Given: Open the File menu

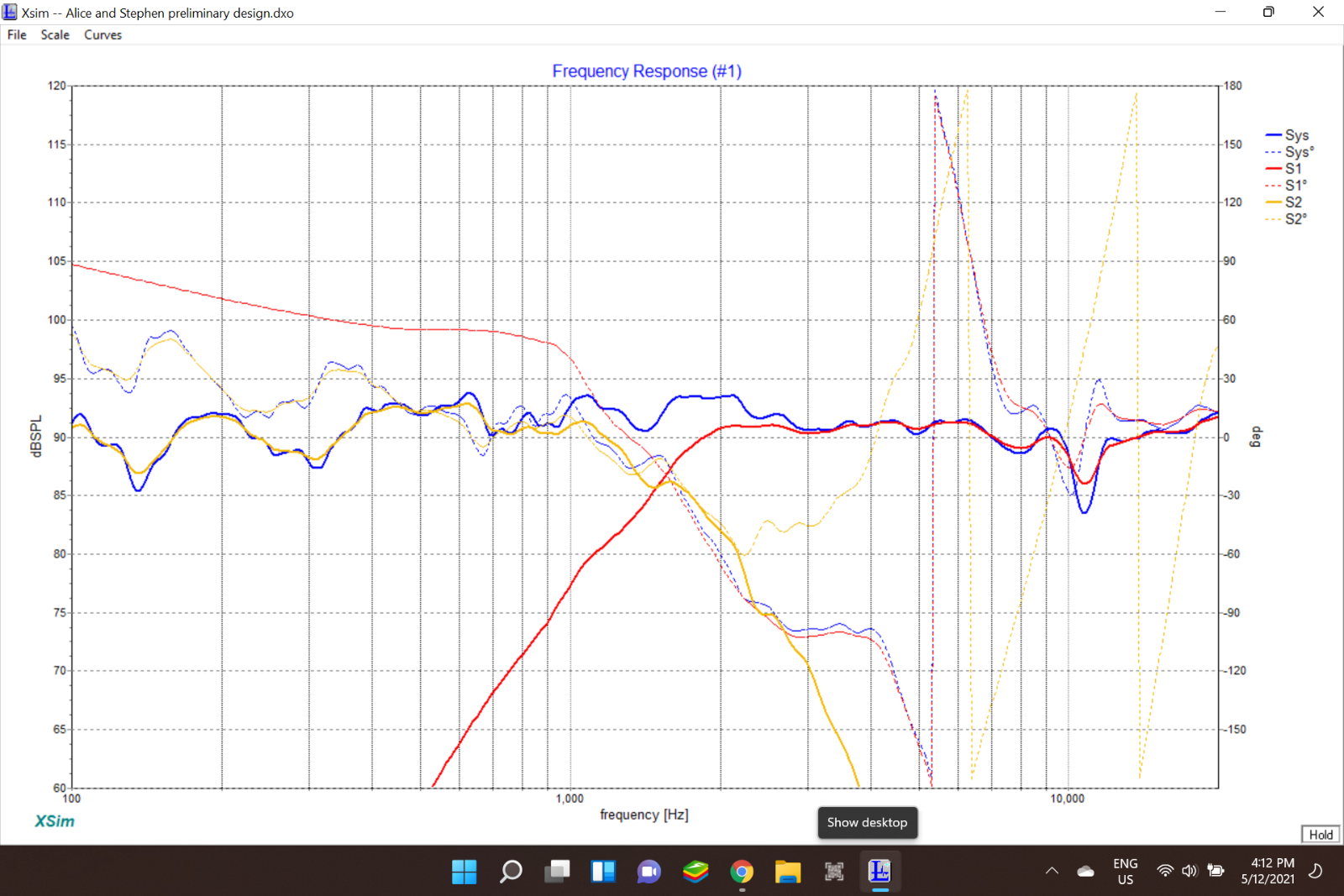Looking at the screenshot, I should pyautogui.click(x=17, y=34).
